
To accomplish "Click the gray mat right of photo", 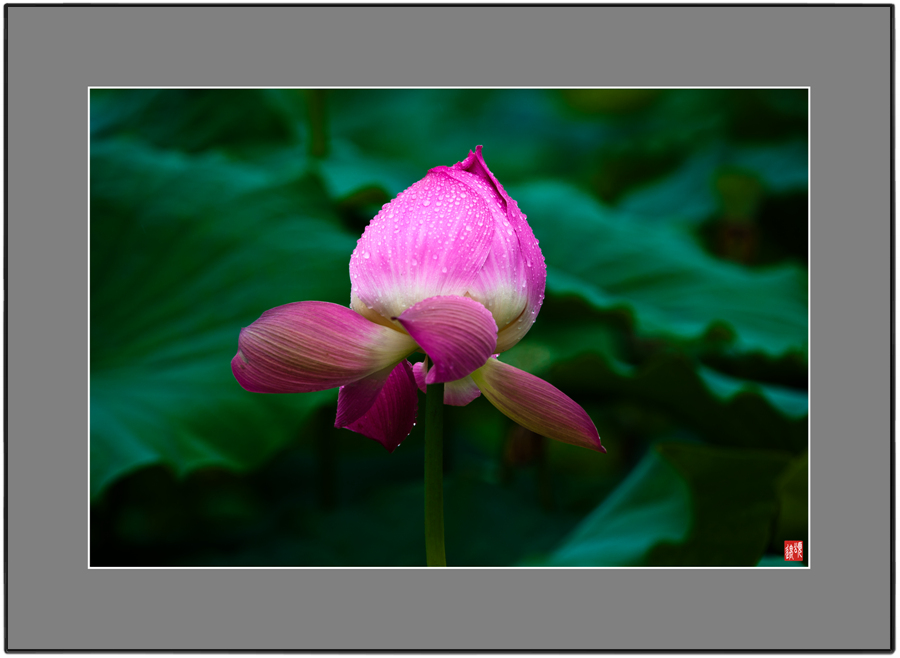I will pos(850,330).
